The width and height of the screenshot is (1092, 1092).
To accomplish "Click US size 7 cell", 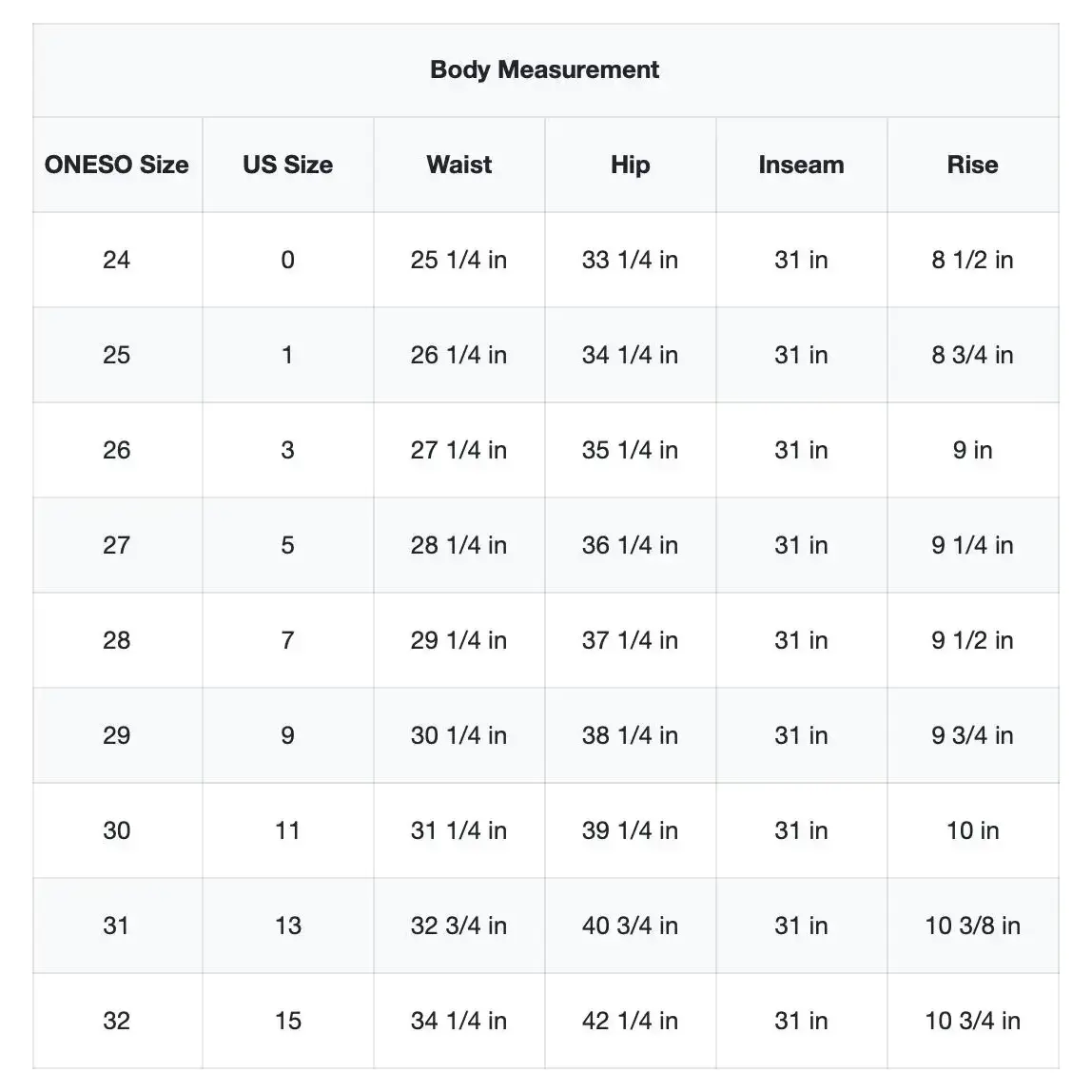I will [287, 640].
